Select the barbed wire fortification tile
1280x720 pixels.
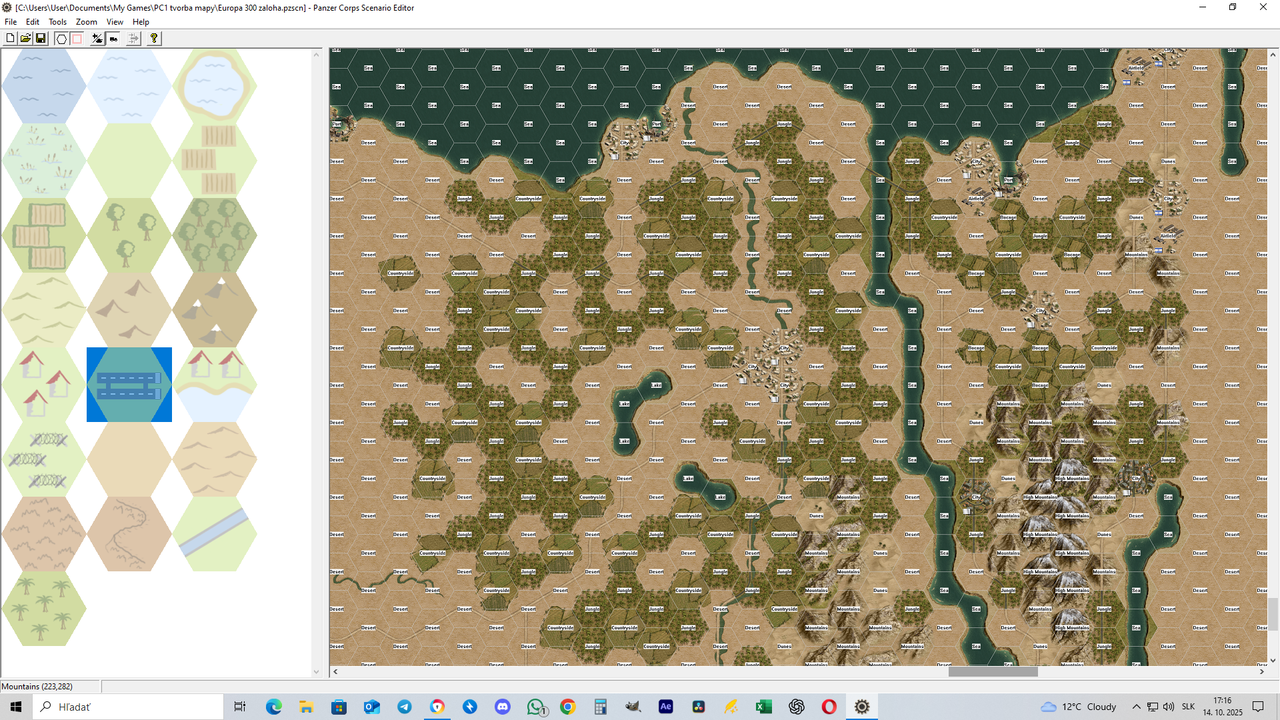(44, 459)
